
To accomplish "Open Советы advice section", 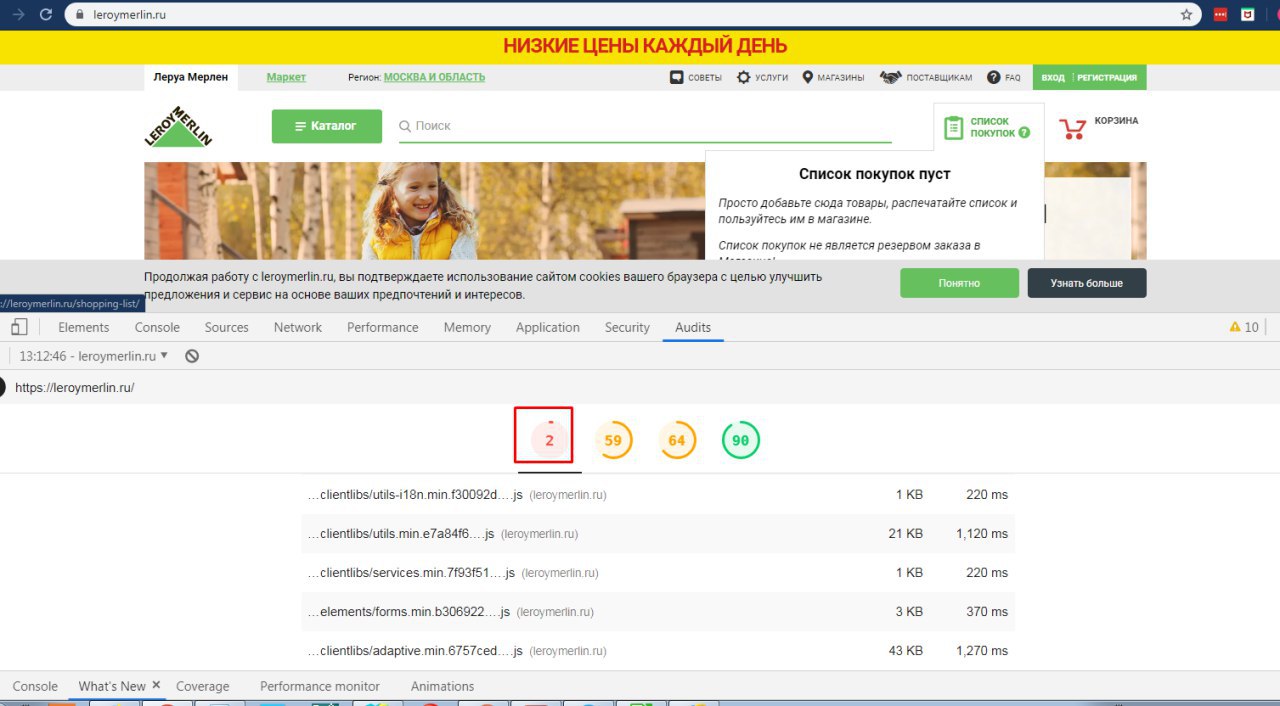I will click(x=695, y=77).
